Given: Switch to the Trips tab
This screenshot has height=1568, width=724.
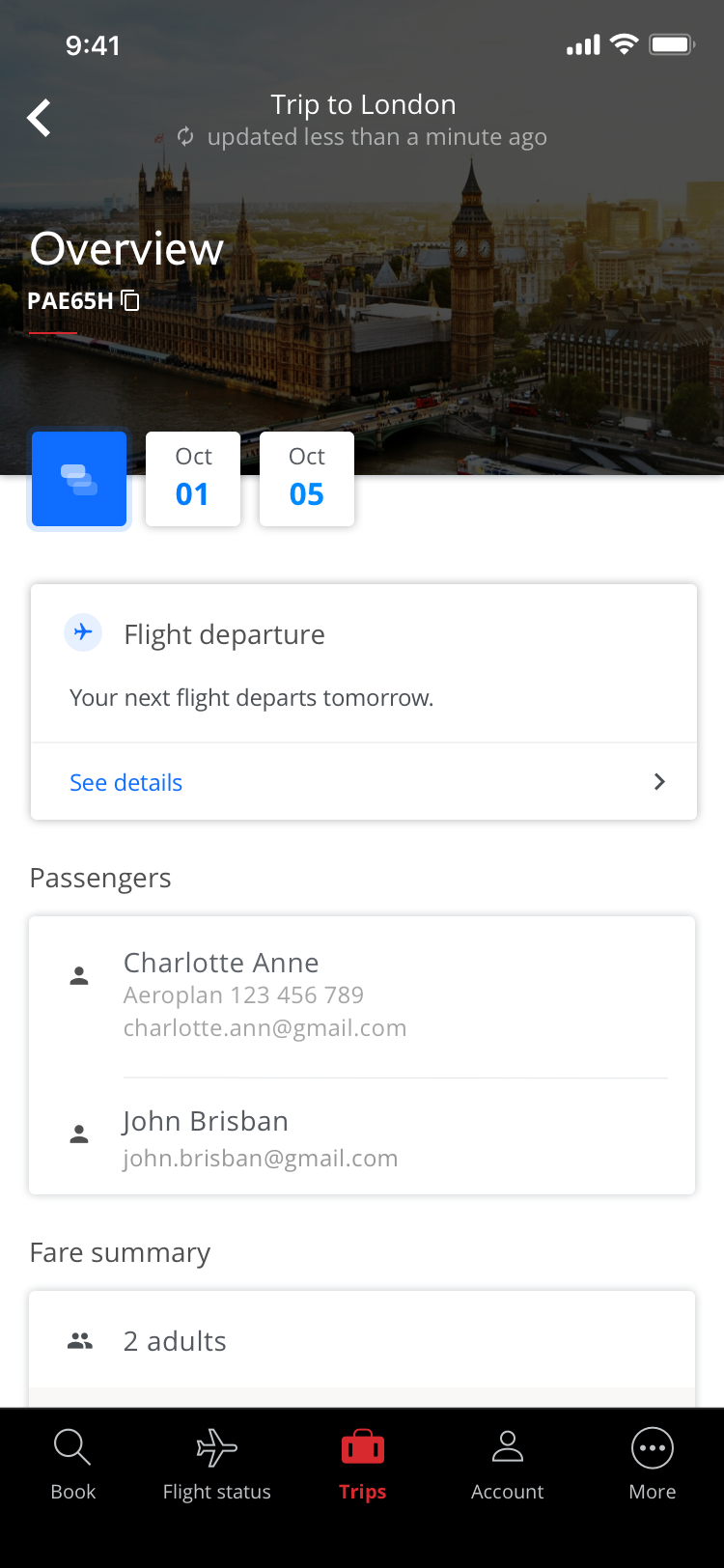Looking at the screenshot, I should [x=363, y=1464].
